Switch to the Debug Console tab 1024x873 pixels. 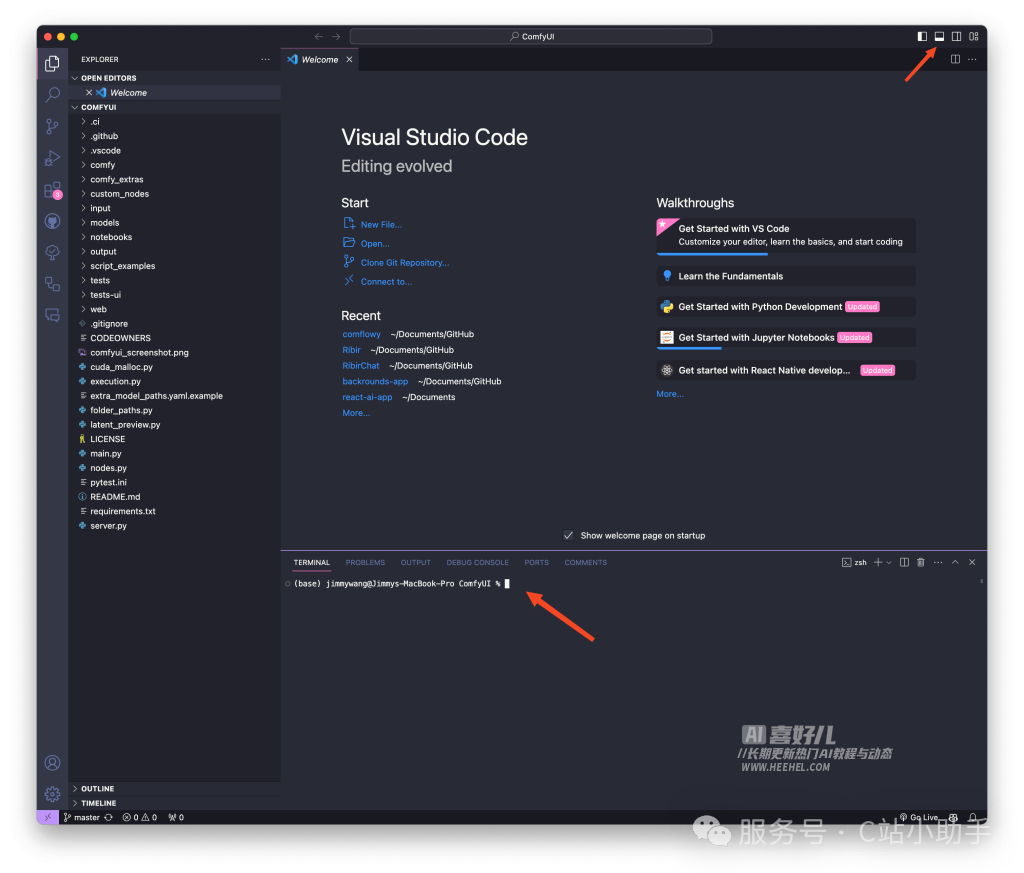pos(477,562)
